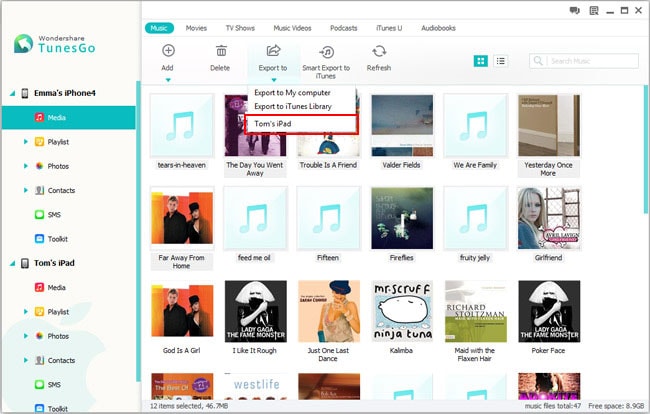This screenshot has width=650, height=414.
Task: Switch to the Podcasts tab
Action: [x=344, y=28]
